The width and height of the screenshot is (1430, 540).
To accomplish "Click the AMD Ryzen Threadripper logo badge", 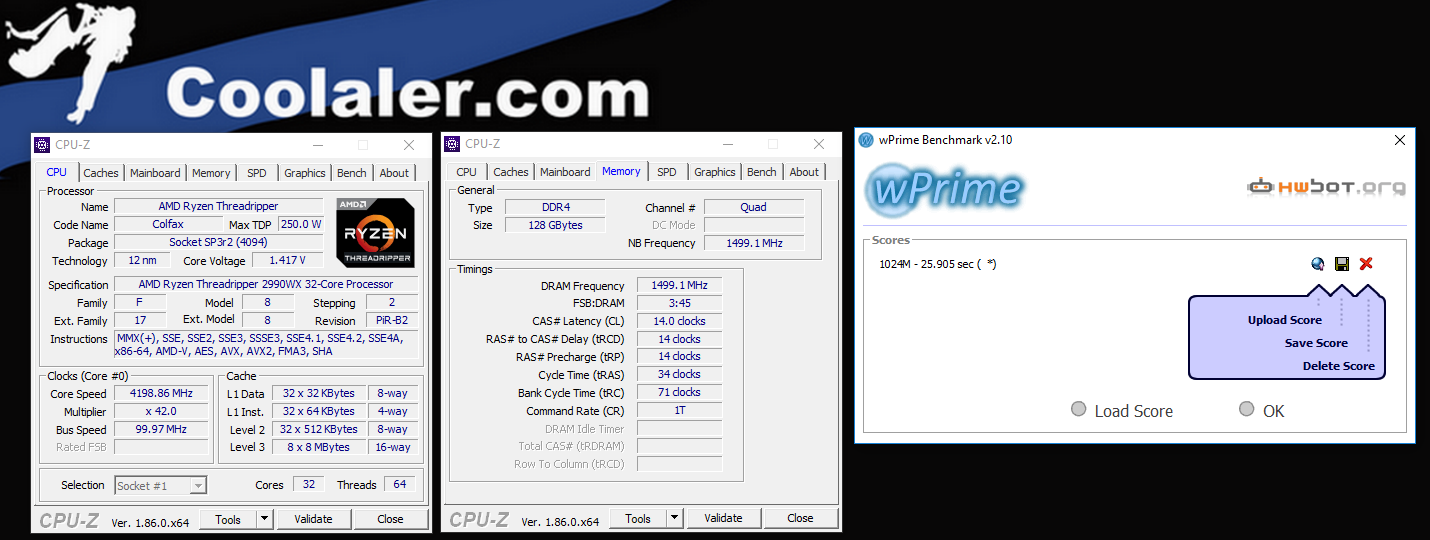I will 376,232.
